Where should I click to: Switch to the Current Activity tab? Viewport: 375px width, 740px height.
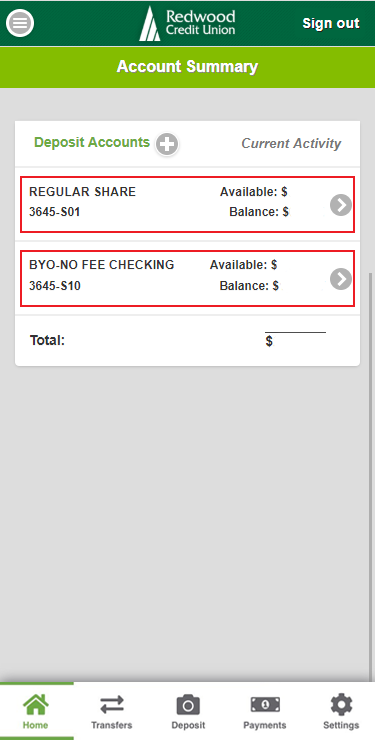pos(291,143)
